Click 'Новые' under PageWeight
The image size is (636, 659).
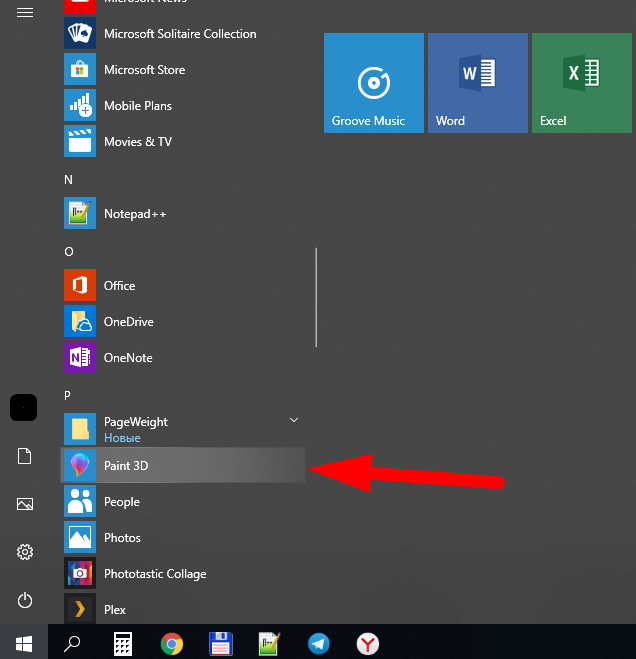tap(122, 438)
